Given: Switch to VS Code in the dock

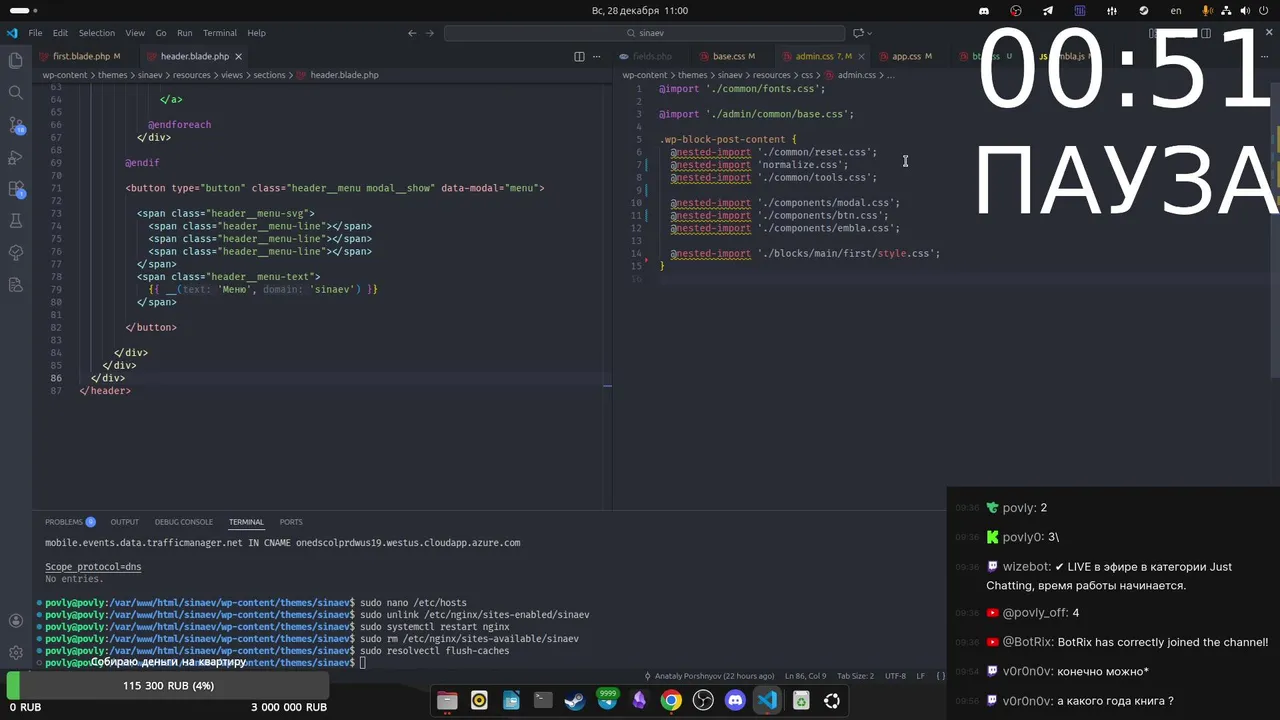Looking at the screenshot, I should pos(767,701).
